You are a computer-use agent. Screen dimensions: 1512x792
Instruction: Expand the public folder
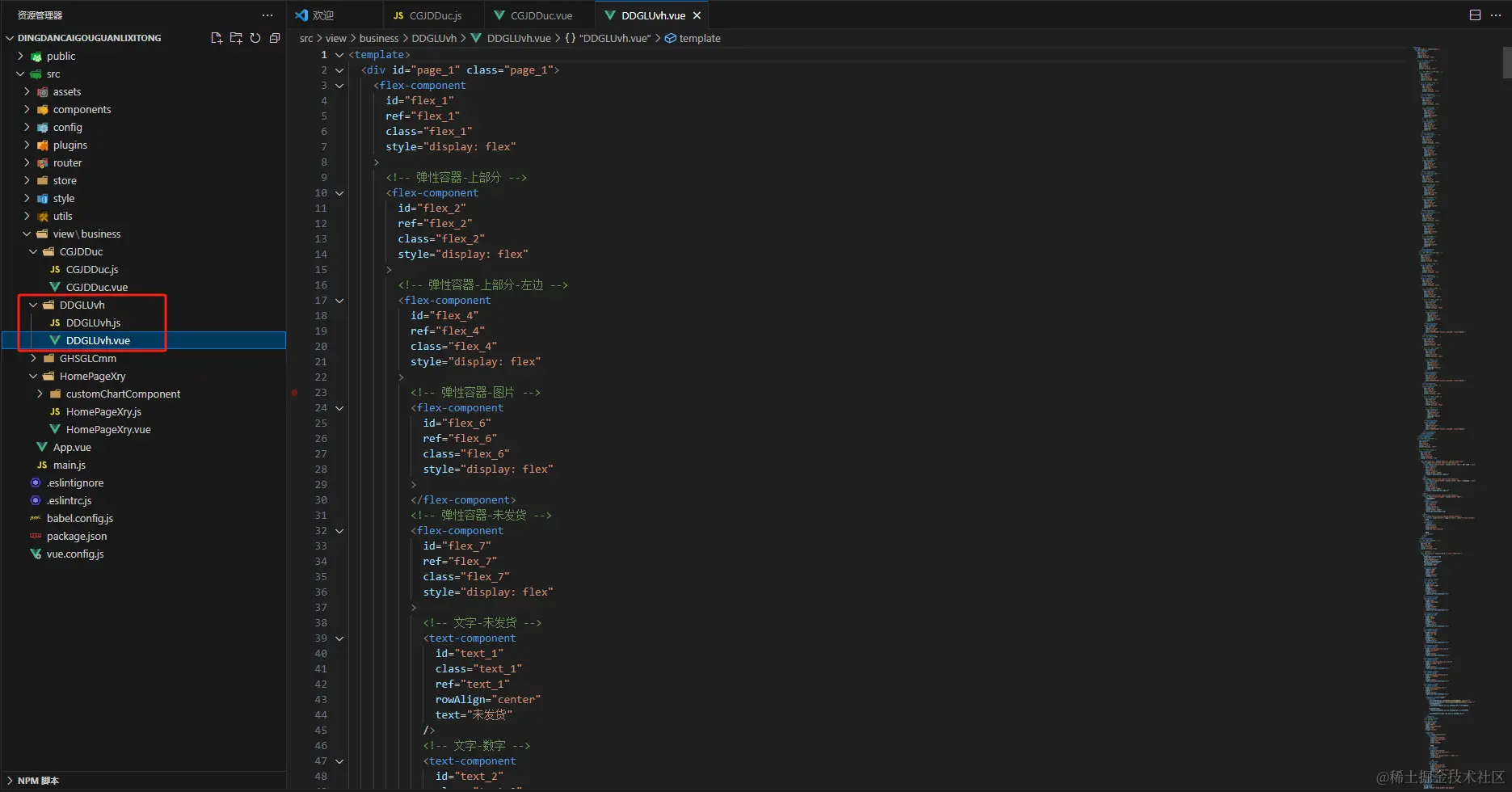21,56
